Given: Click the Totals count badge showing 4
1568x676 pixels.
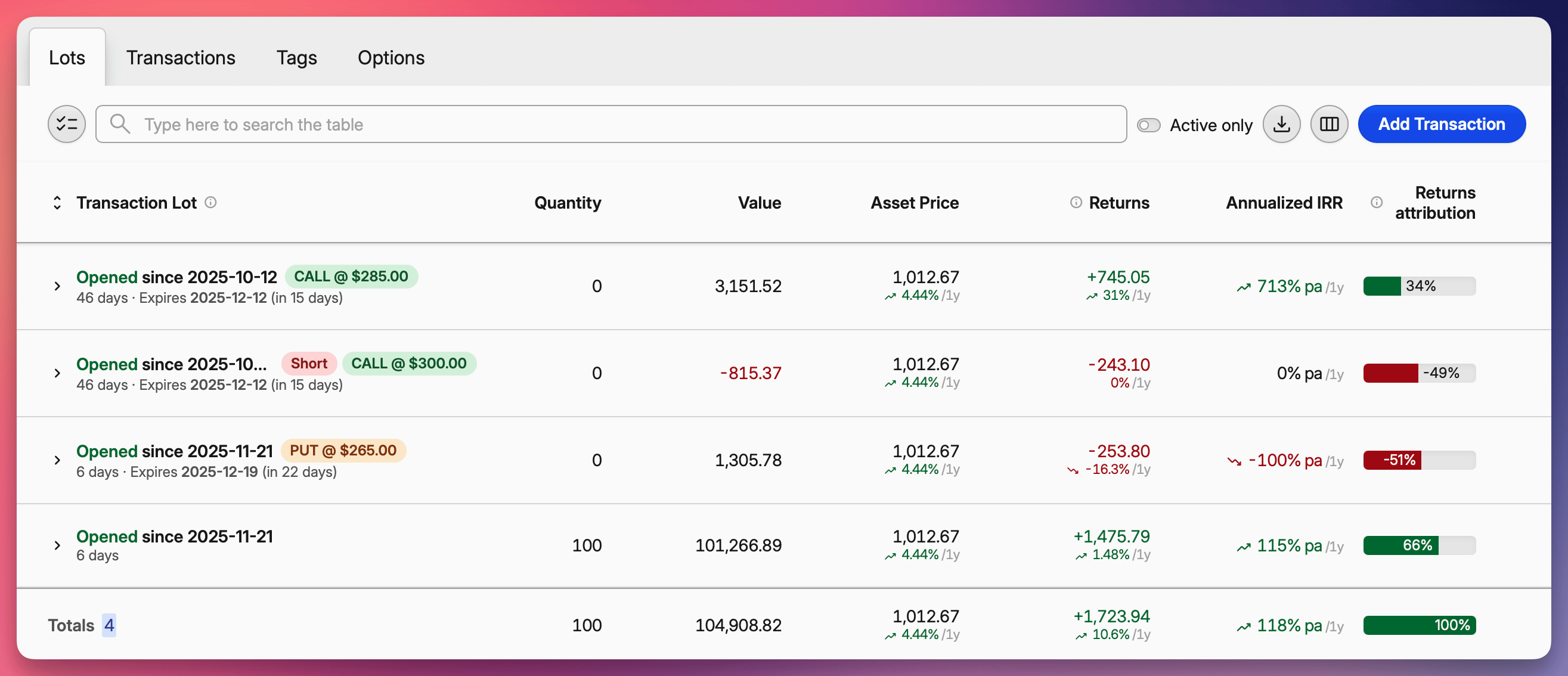Looking at the screenshot, I should 109,625.
